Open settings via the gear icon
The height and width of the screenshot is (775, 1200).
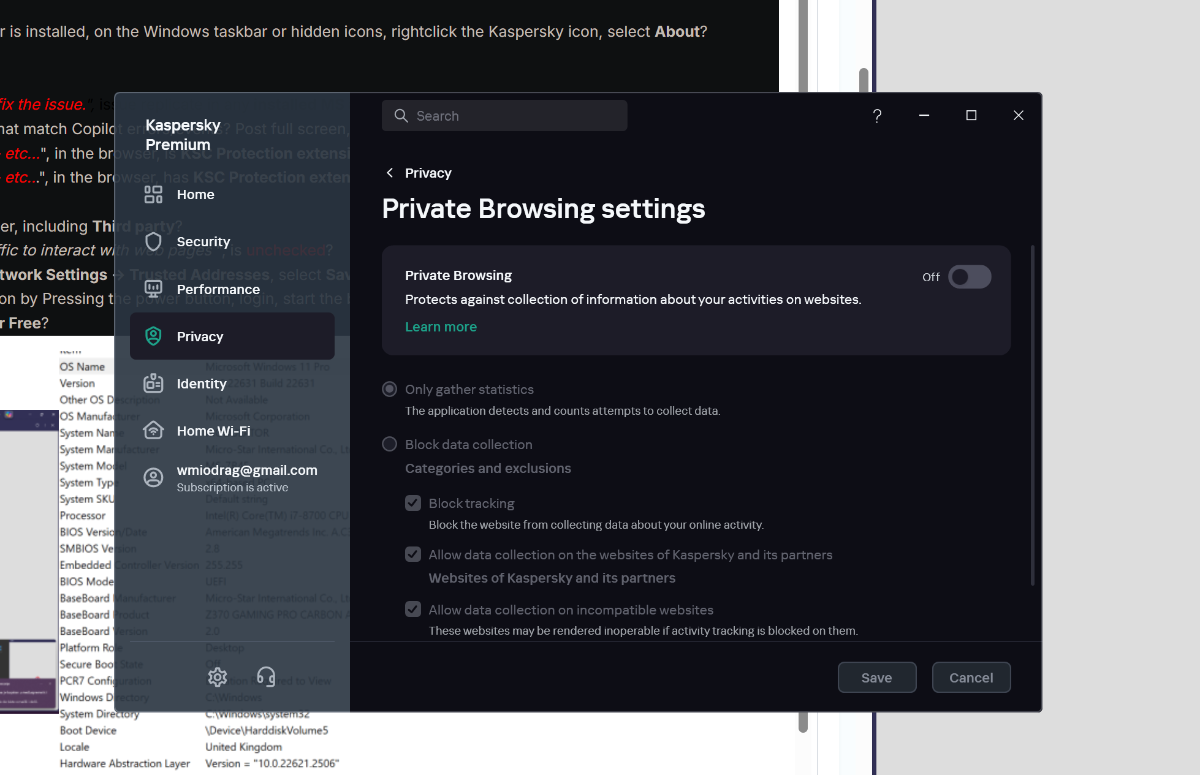pyautogui.click(x=217, y=677)
